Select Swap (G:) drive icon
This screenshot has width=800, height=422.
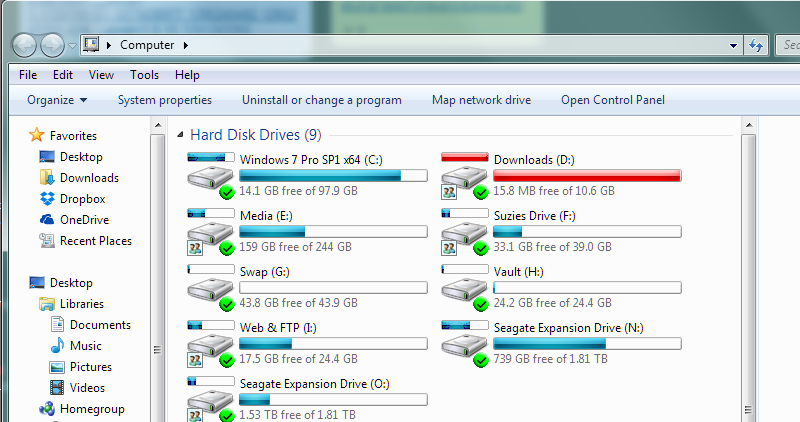(210, 287)
